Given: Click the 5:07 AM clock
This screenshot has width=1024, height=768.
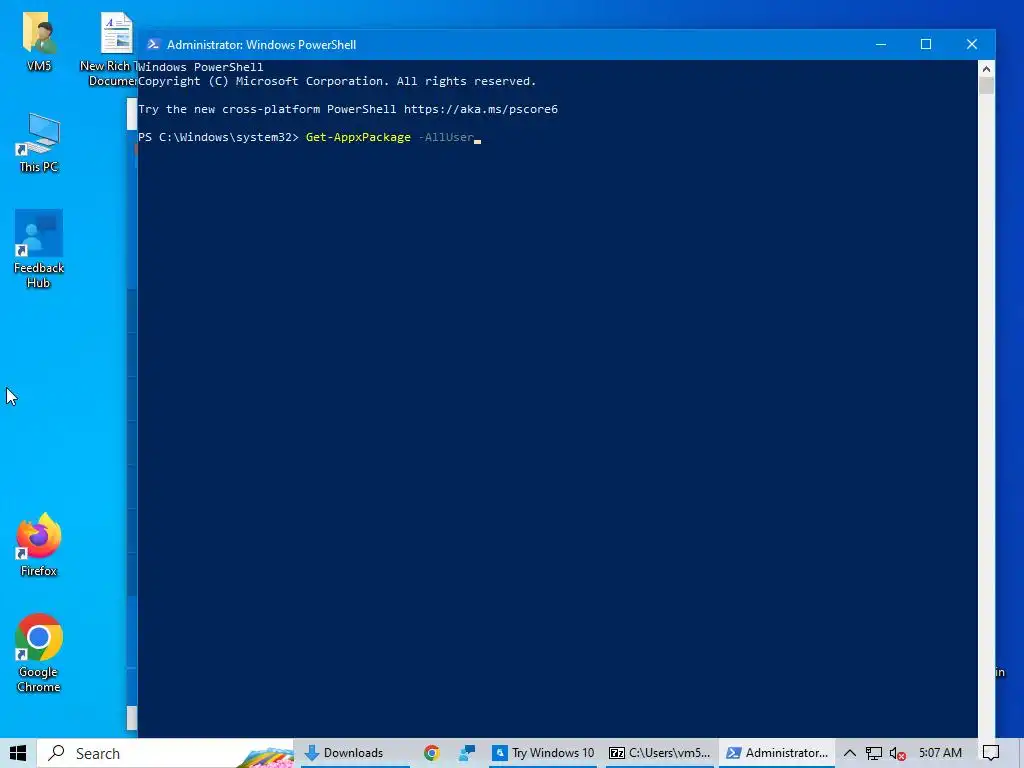Looking at the screenshot, I should 940,753.
